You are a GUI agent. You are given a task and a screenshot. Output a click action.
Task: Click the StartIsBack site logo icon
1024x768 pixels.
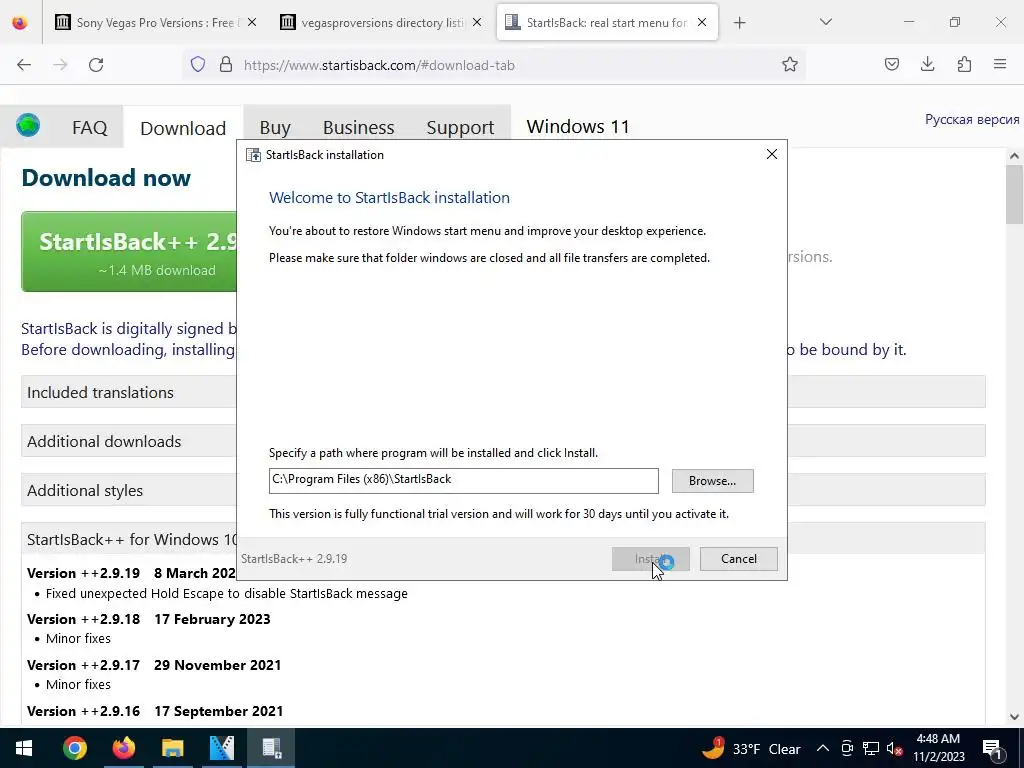[x=28, y=125]
